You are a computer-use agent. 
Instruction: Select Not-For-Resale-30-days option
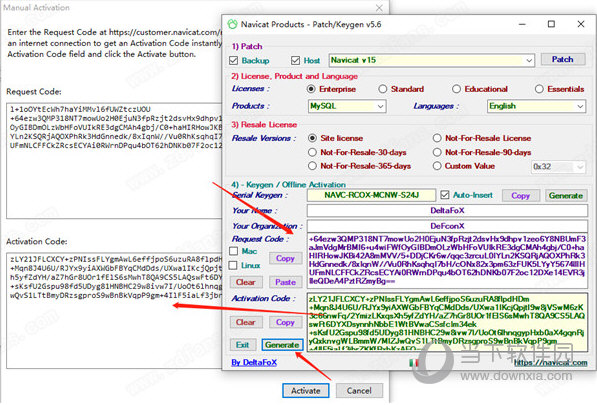312,152
